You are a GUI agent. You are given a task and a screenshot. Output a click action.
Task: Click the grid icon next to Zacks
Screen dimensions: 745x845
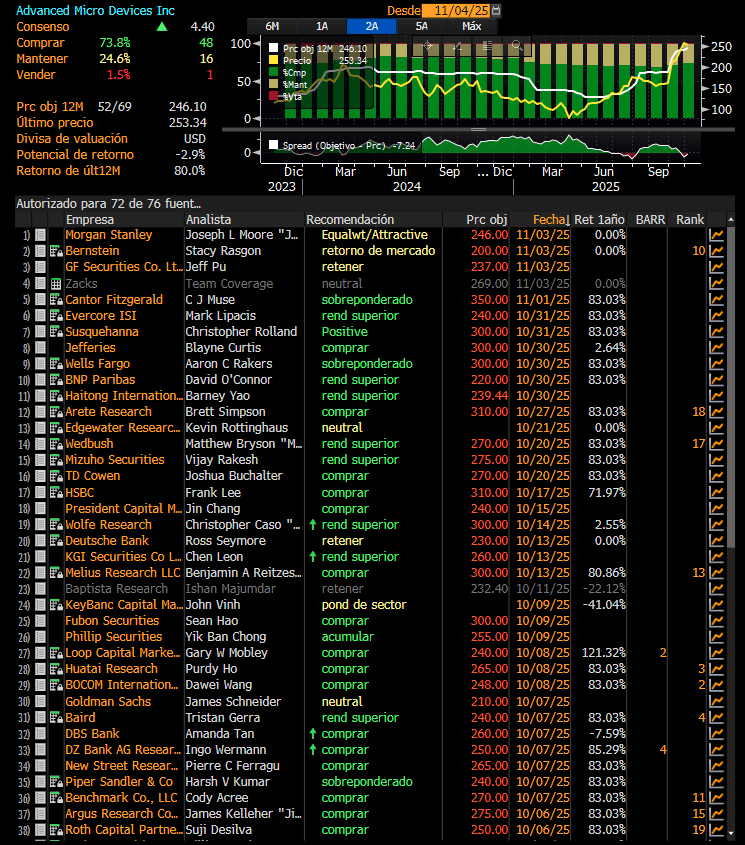(56, 283)
